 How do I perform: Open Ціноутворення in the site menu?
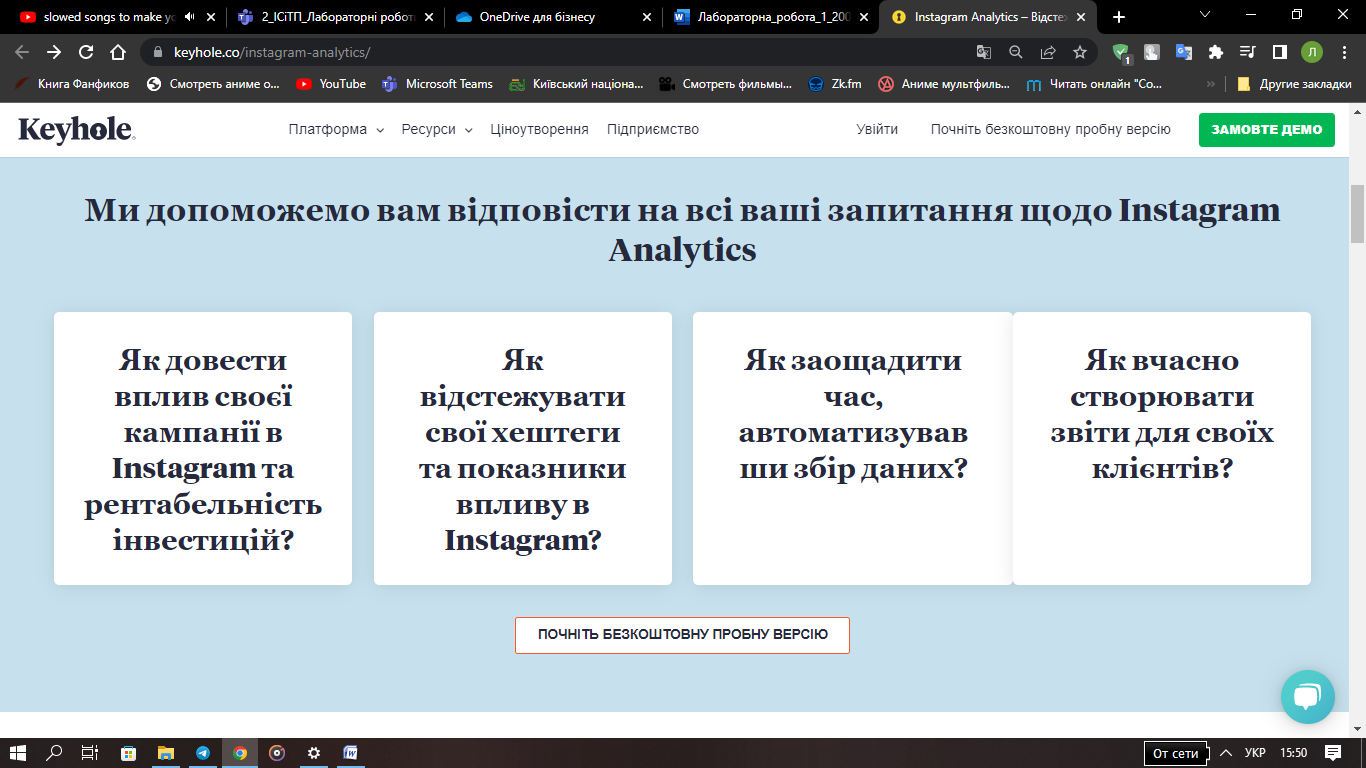539,129
